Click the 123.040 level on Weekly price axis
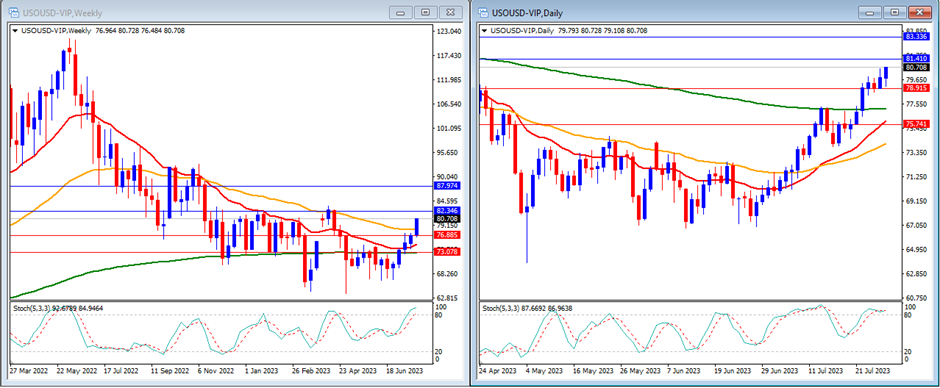The width and height of the screenshot is (940, 388). 448,31
